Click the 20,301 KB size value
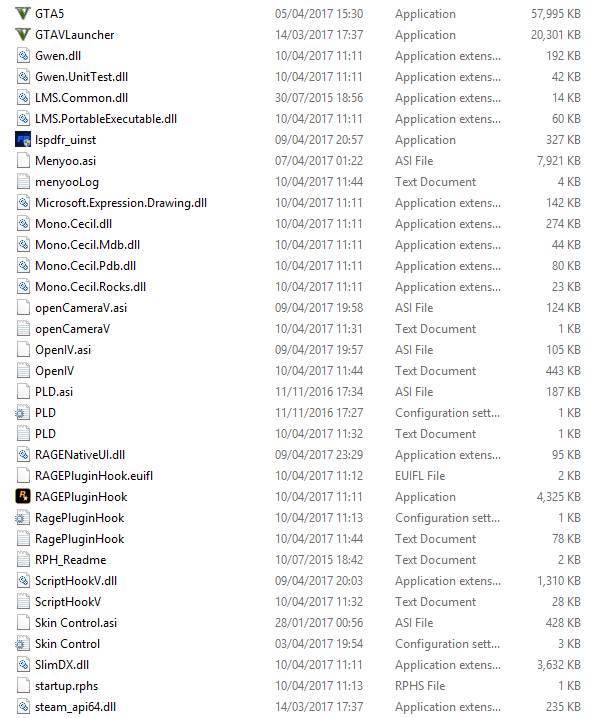The image size is (612, 718). coord(556,35)
